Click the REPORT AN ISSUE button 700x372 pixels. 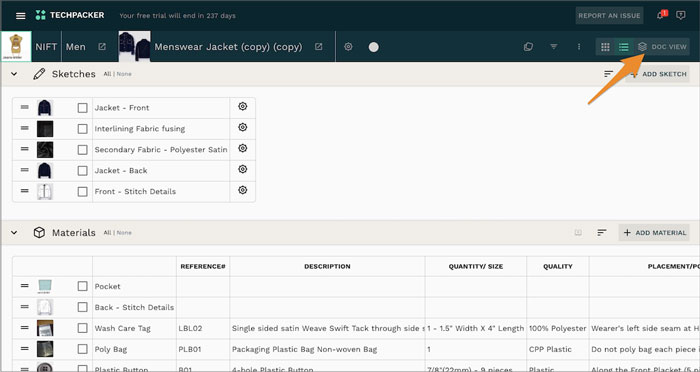609,16
